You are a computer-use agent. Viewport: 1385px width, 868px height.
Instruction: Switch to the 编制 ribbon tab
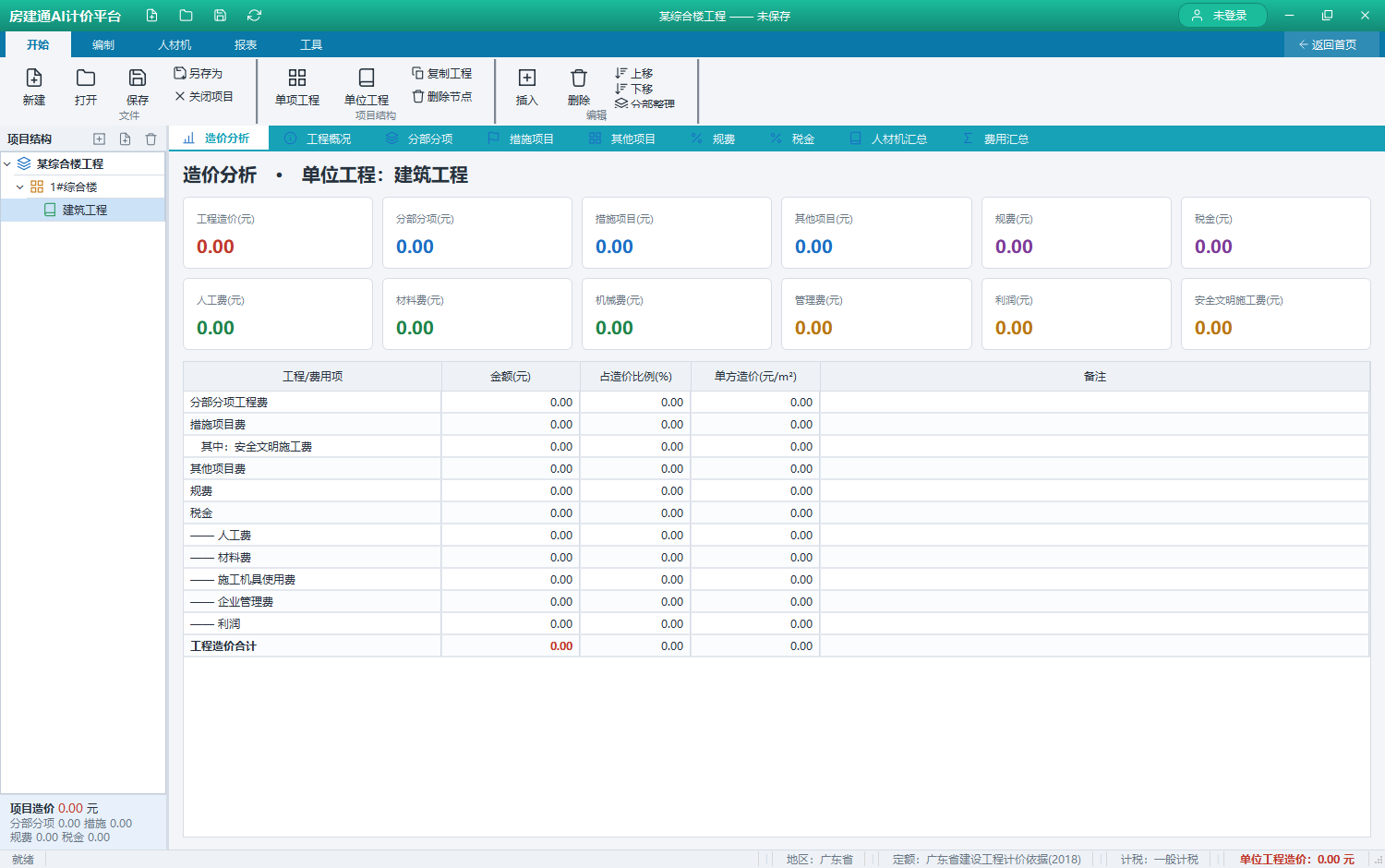tap(103, 45)
